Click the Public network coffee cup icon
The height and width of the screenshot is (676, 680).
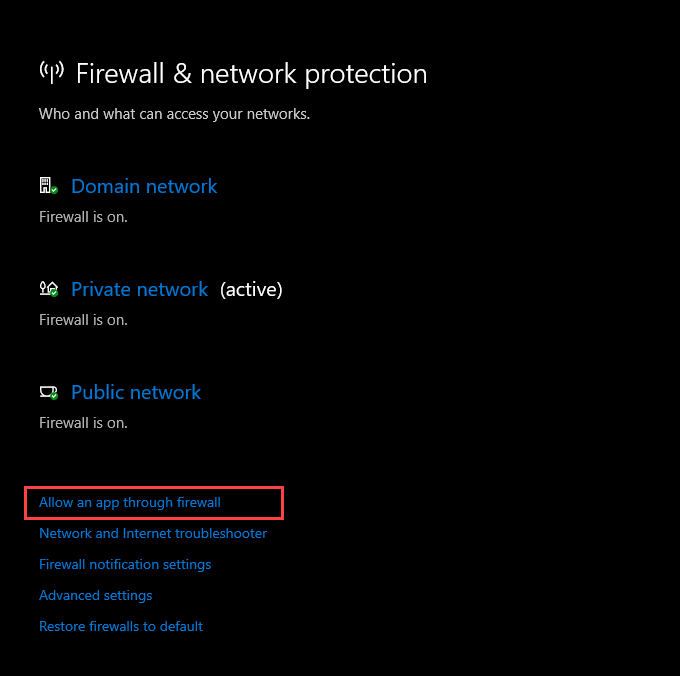[x=47, y=392]
